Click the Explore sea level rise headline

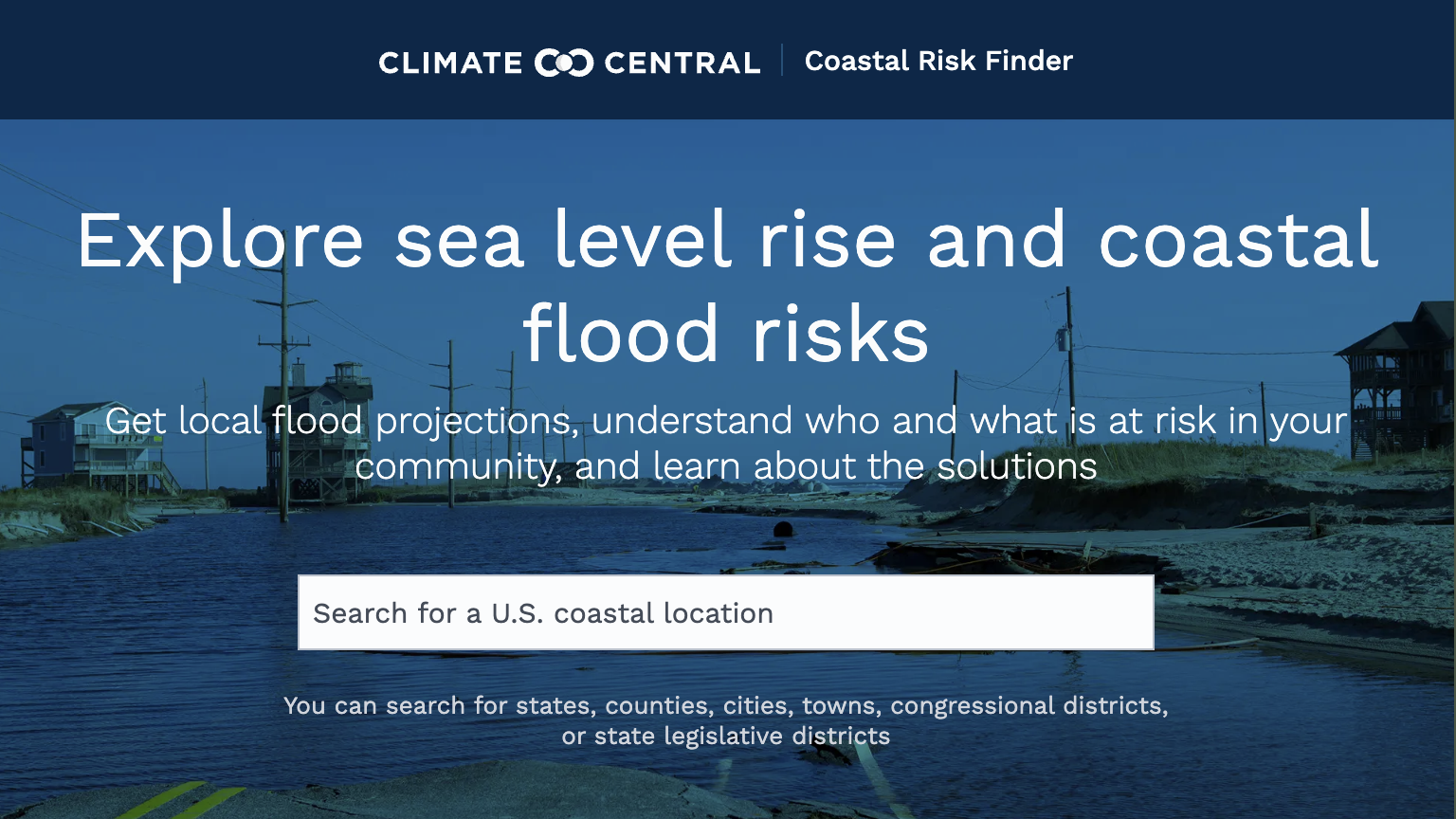point(727,241)
